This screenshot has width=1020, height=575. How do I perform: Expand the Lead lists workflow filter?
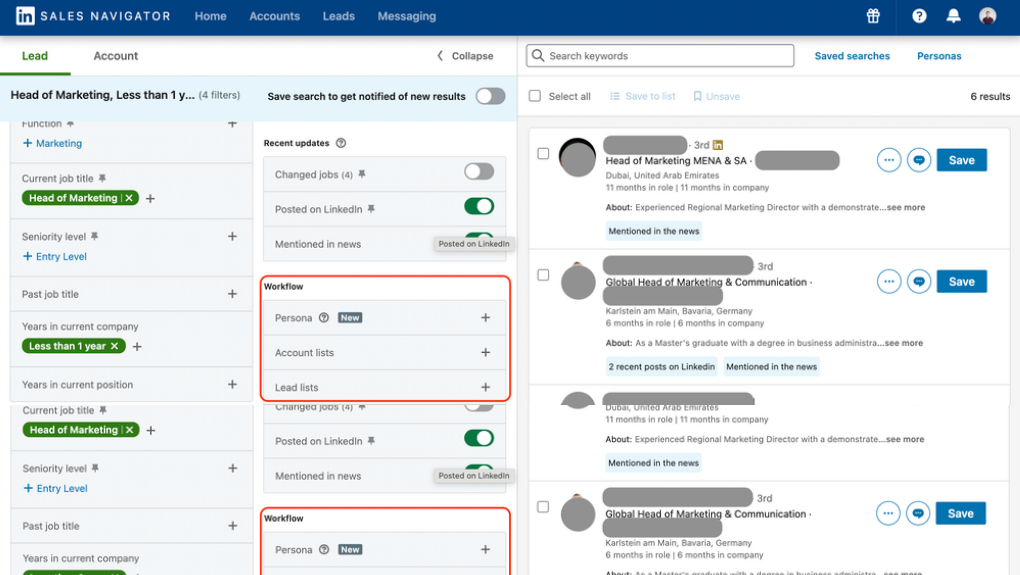click(x=485, y=387)
